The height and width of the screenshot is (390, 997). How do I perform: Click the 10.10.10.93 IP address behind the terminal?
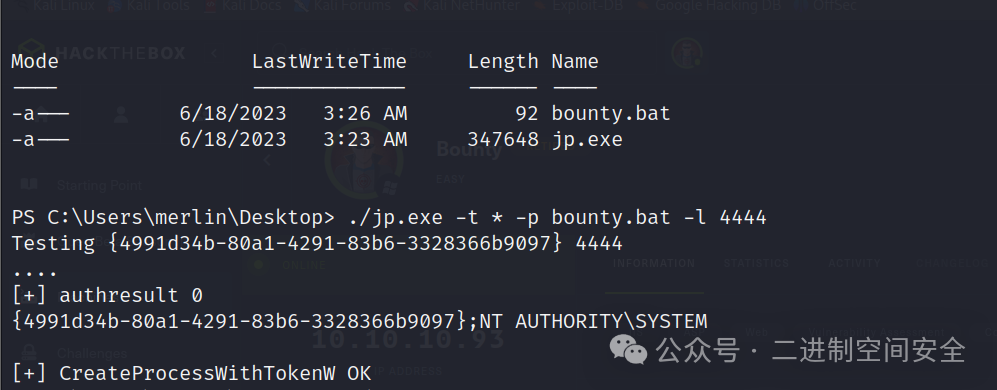408,340
